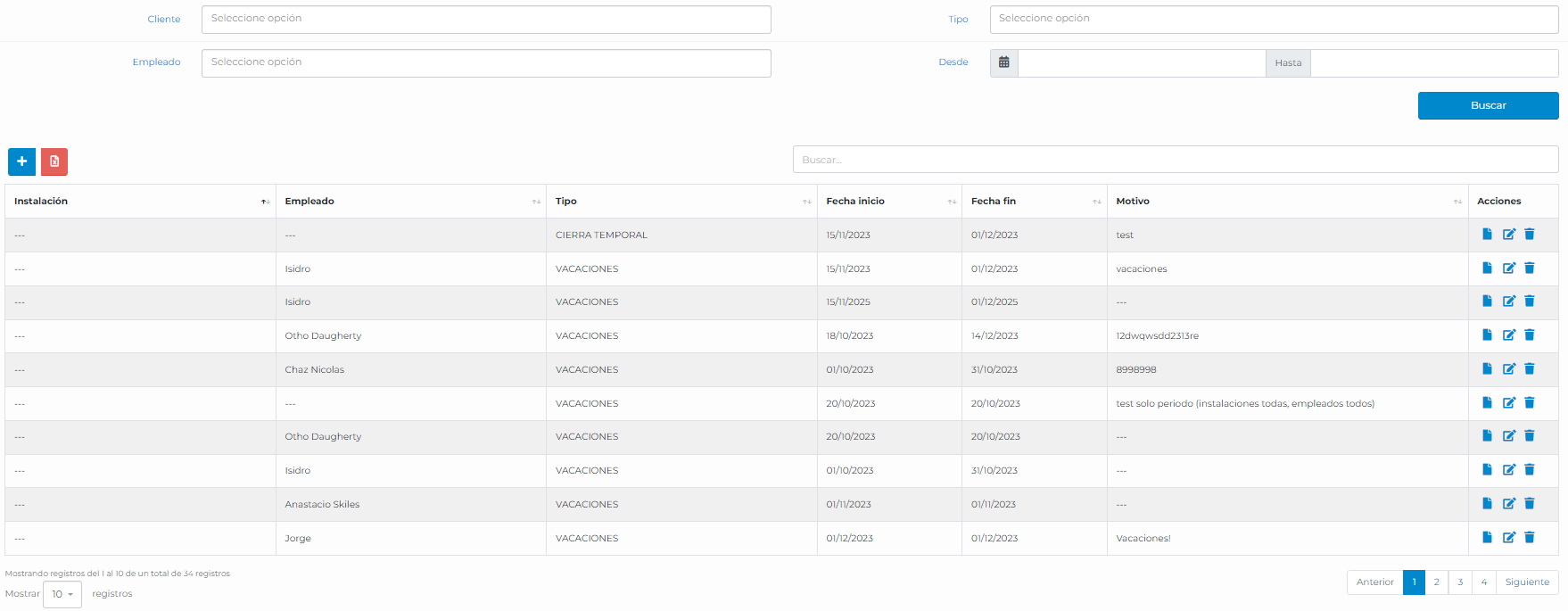View document for Jorge's vacation row

click(x=1487, y=538)
